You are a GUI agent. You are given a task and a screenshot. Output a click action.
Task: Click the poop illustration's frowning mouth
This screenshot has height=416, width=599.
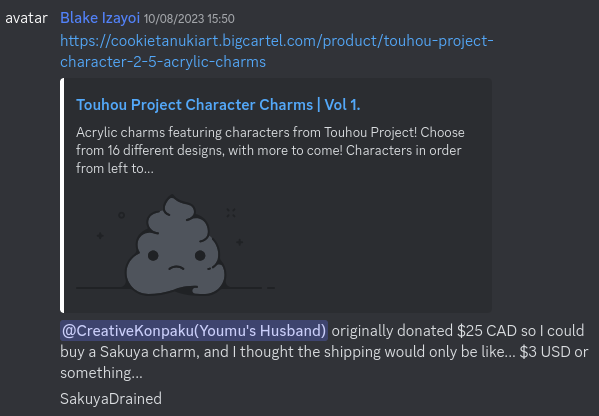coord(176,268)
